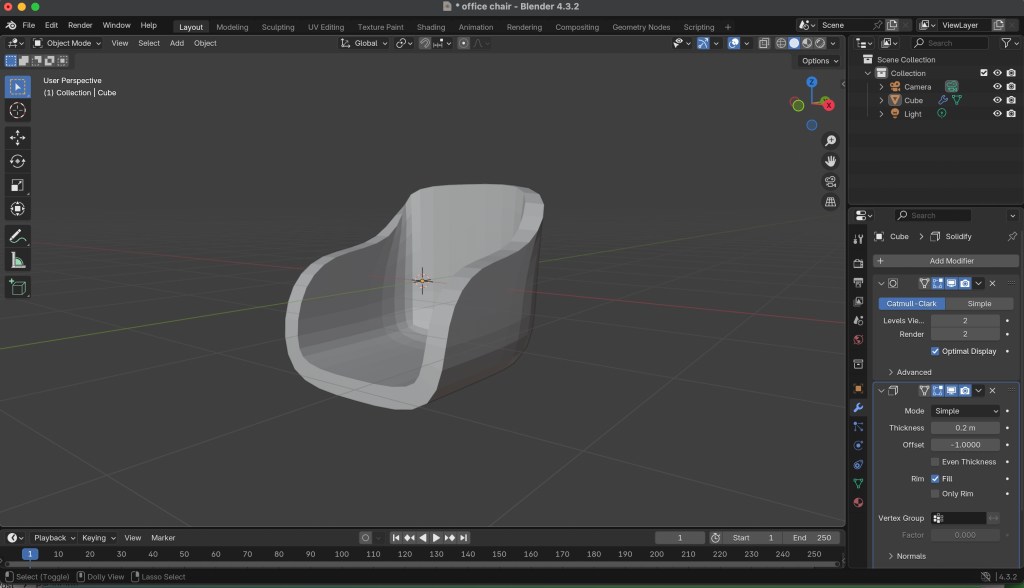Open the Solidify Mode dropdown
Viewport: 1024px width, 588px height.
tap(965, 411)
